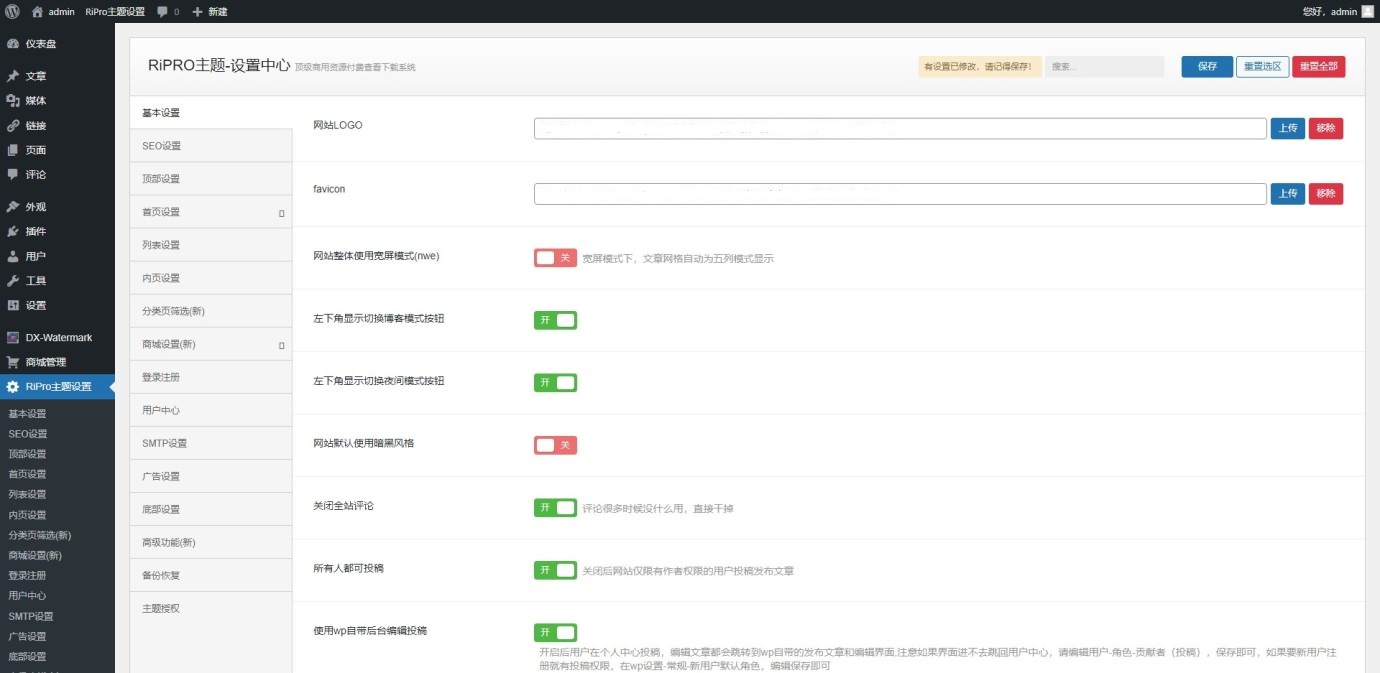
Task: Open 登录注册 in the dark sidebar submenu
Action: click(28, 575)
